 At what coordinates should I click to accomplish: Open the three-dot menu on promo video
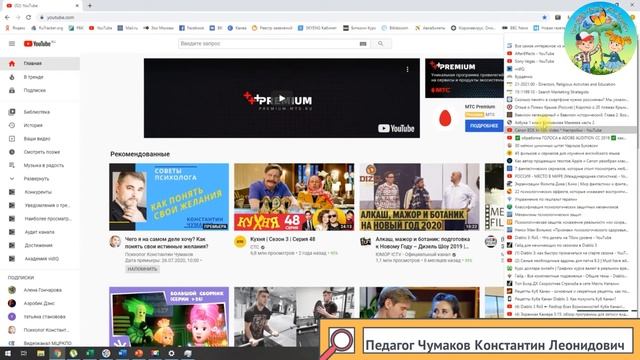(407, 69)
